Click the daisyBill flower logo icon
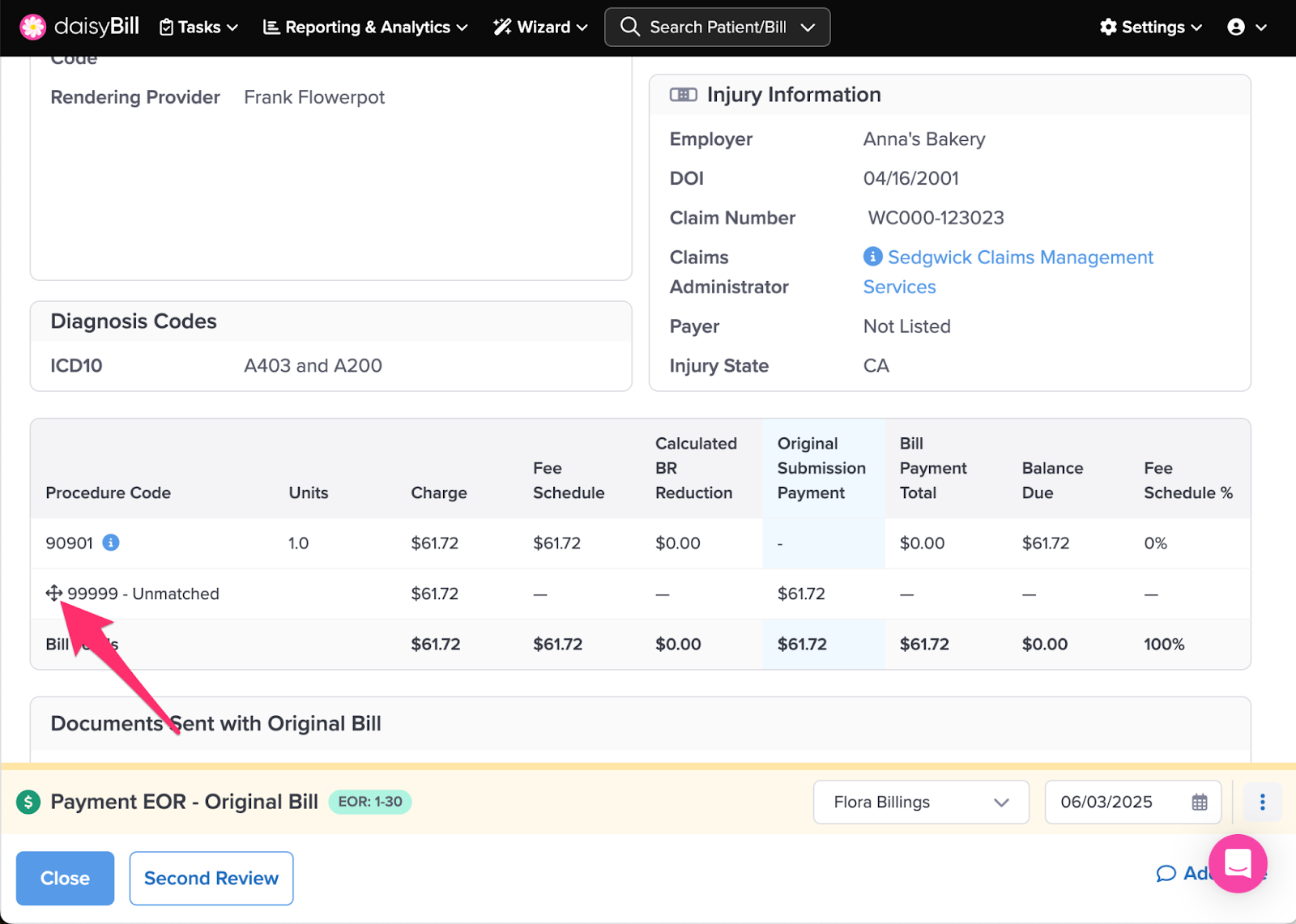Viewport: 1296px width, 924px height. [x=33, y=27]
